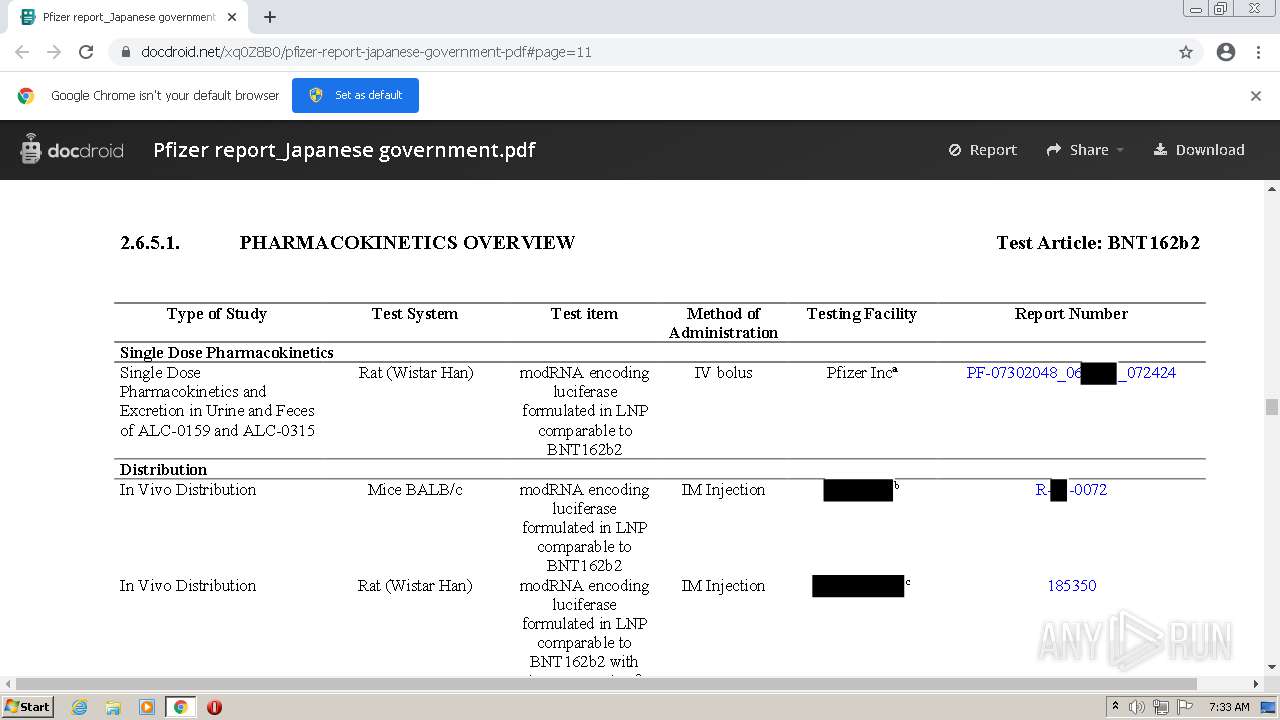This screenshot has width=1280, height=720.
Task: Open report link PF-07302048_06
Action: tap(1024, 373)
